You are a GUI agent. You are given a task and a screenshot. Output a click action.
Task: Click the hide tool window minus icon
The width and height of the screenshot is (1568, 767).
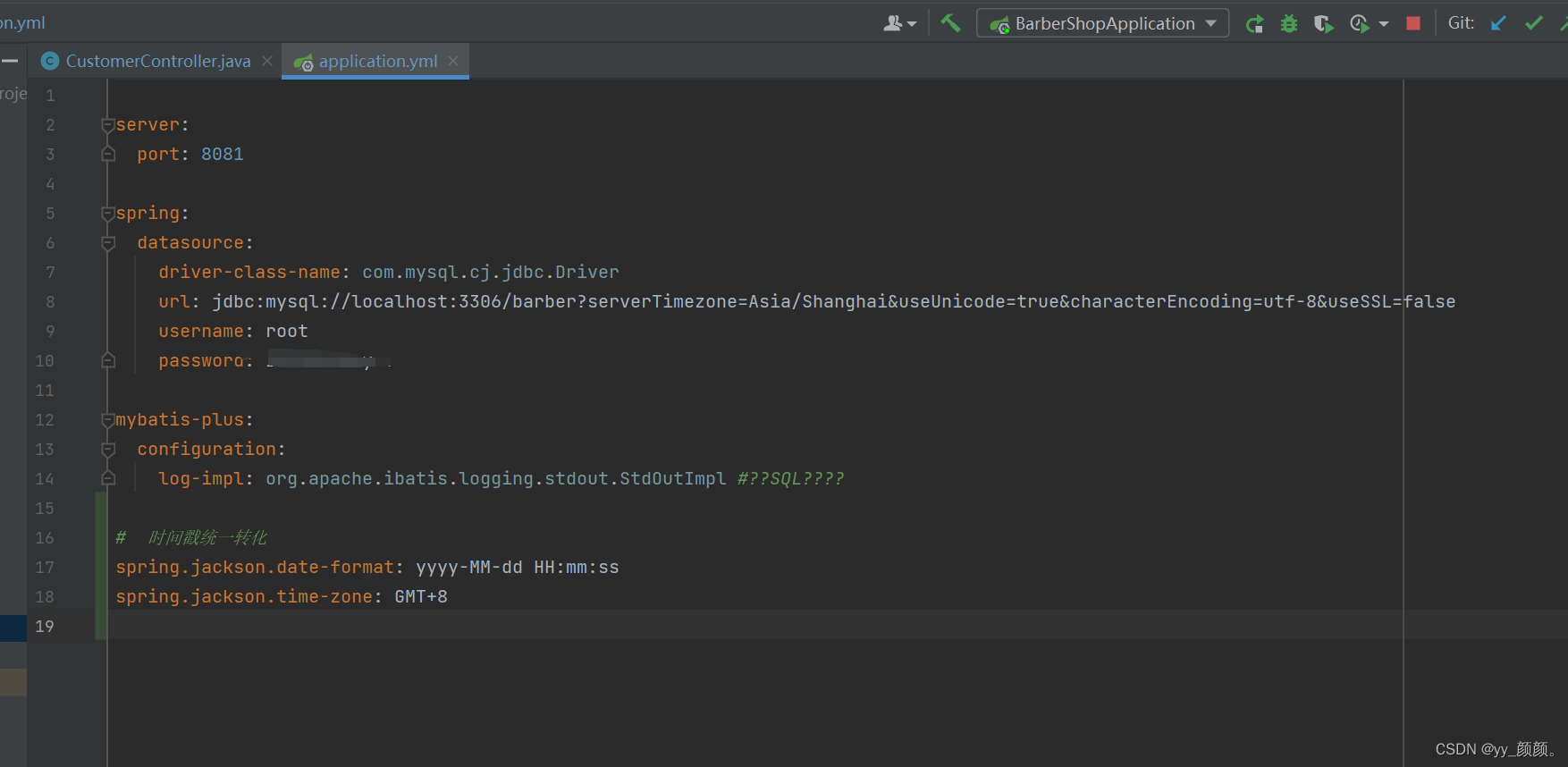10,61
